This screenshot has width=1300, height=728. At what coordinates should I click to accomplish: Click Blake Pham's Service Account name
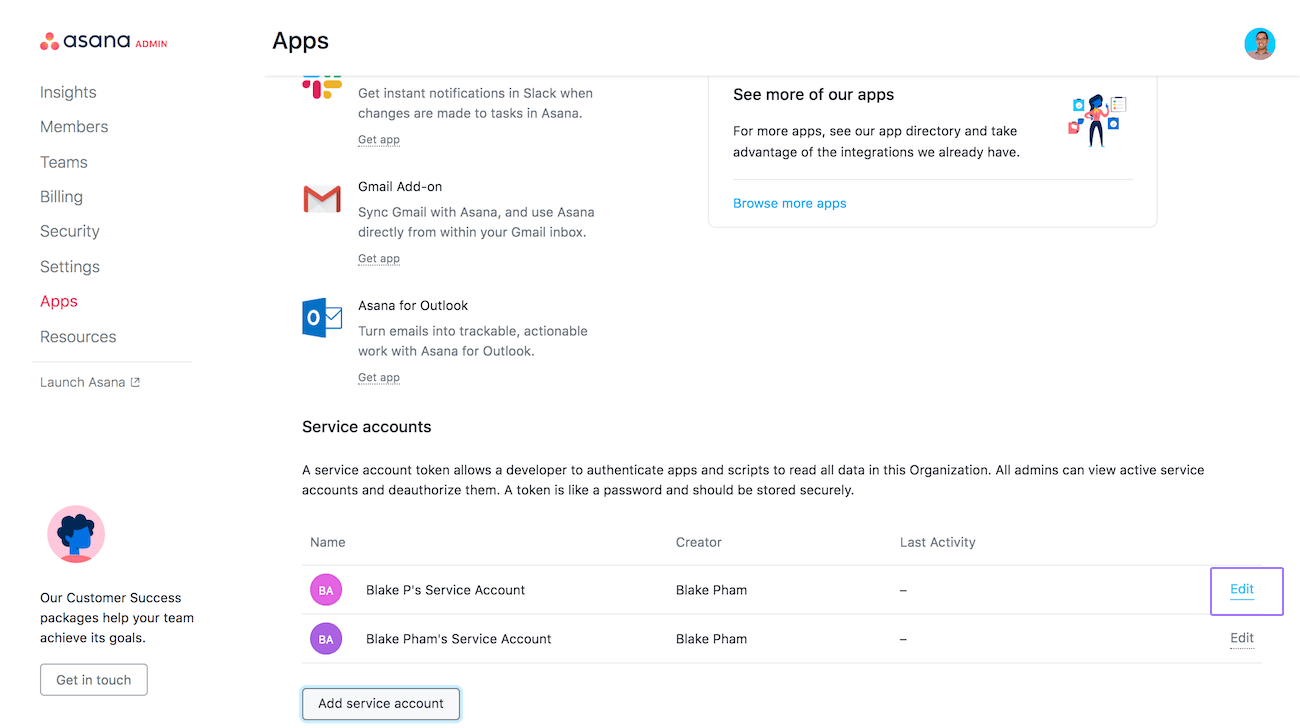pyautogui.click(x=459, y=639)
